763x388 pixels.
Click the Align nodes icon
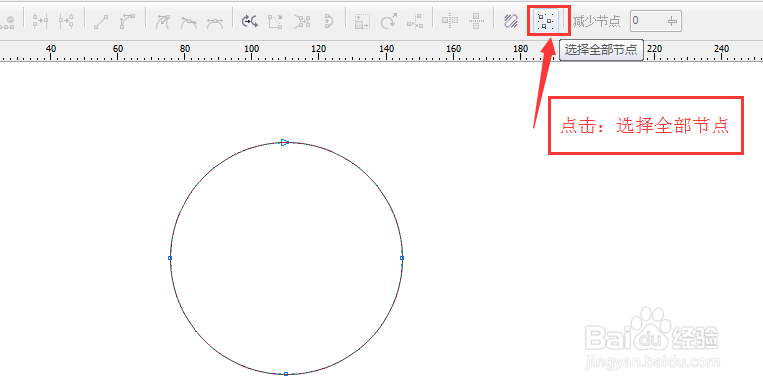pyautogui.click(x=415, y=21)
